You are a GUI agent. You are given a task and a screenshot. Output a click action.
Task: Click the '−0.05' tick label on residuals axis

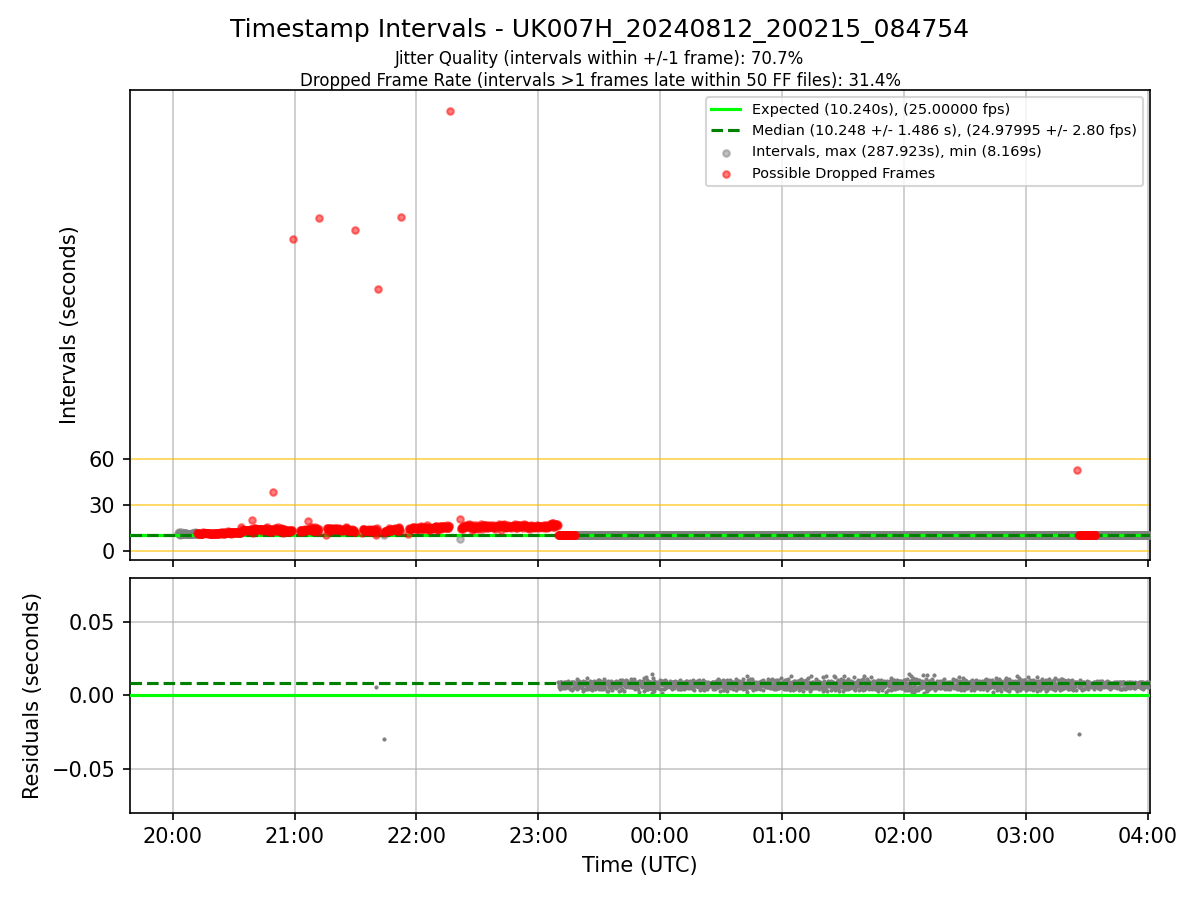[86, 770]
